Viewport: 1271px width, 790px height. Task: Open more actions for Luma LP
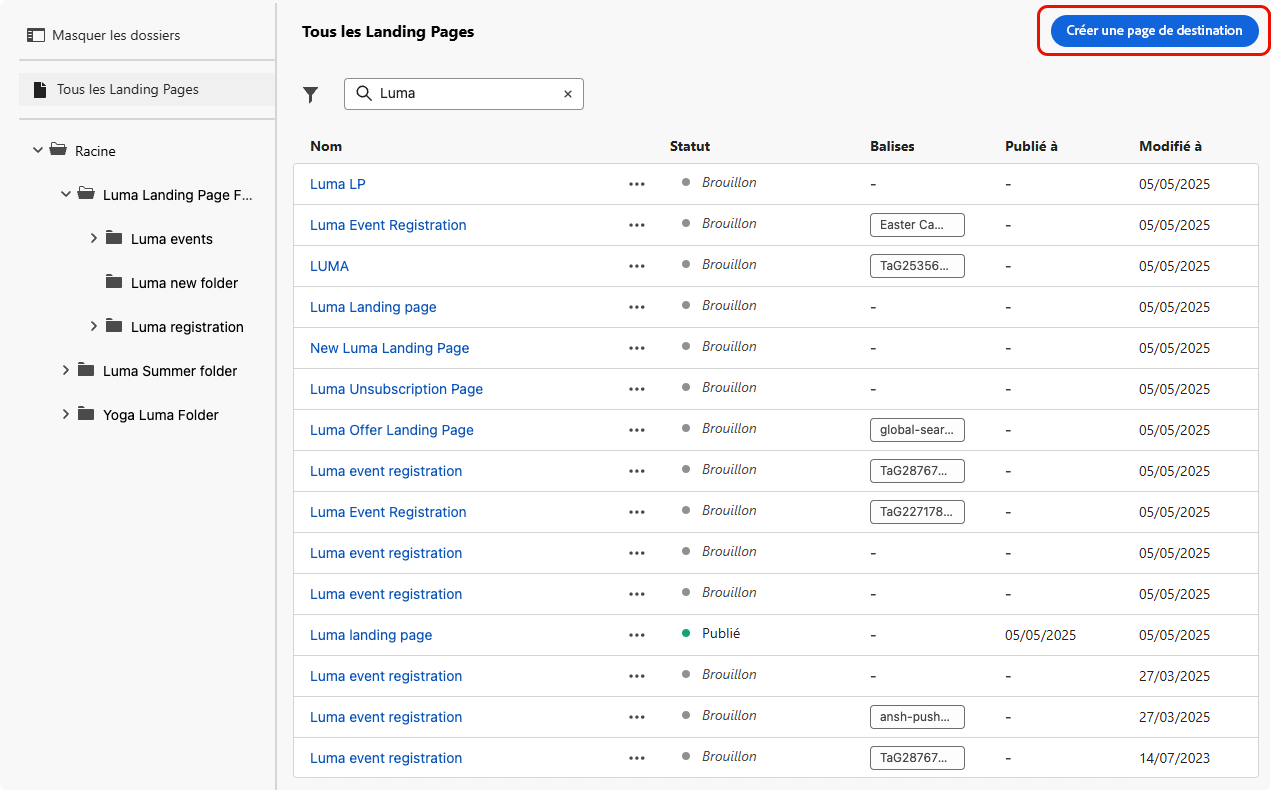coord(637,184)
